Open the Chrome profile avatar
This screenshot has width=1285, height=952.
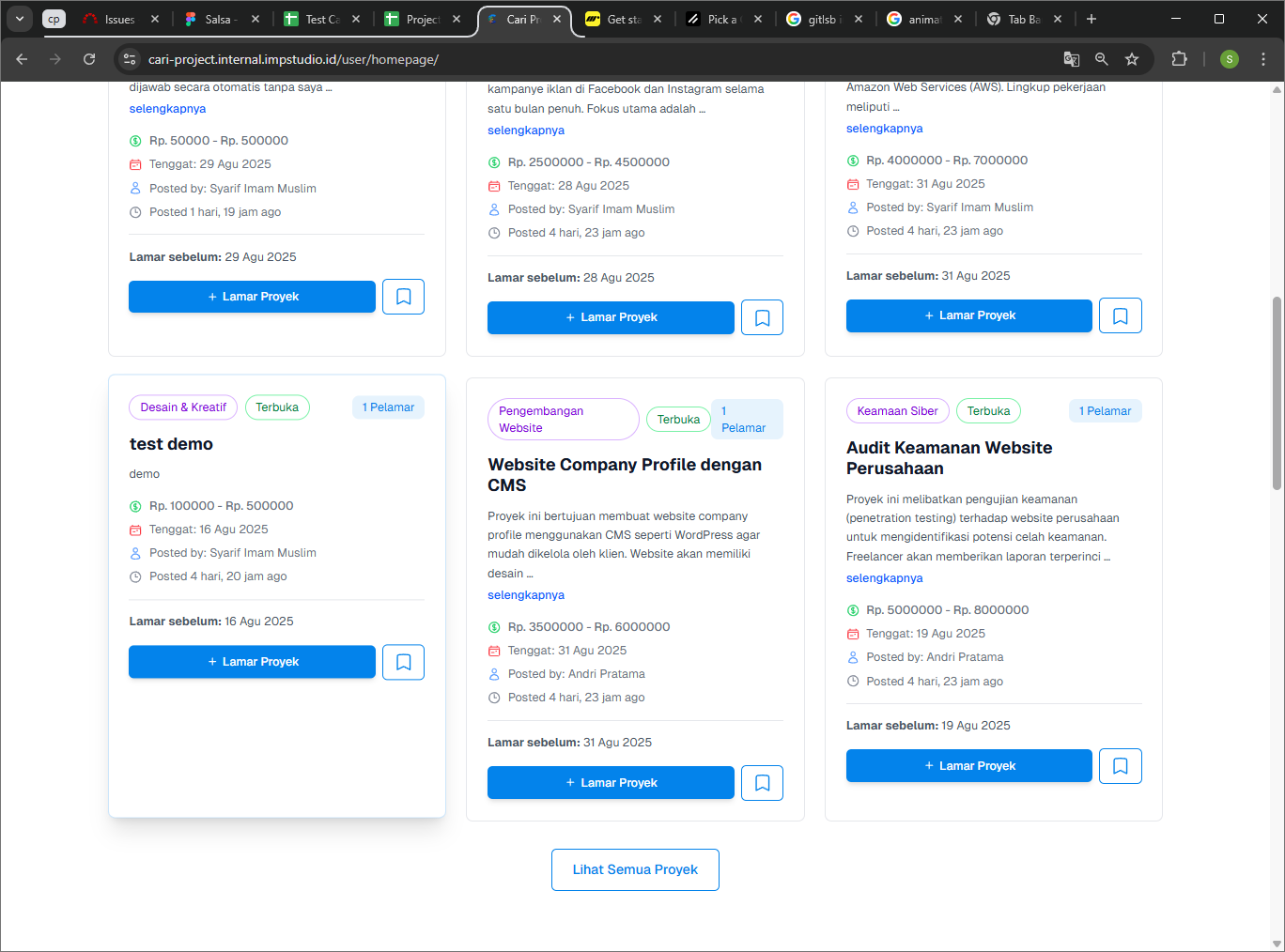1229,59
